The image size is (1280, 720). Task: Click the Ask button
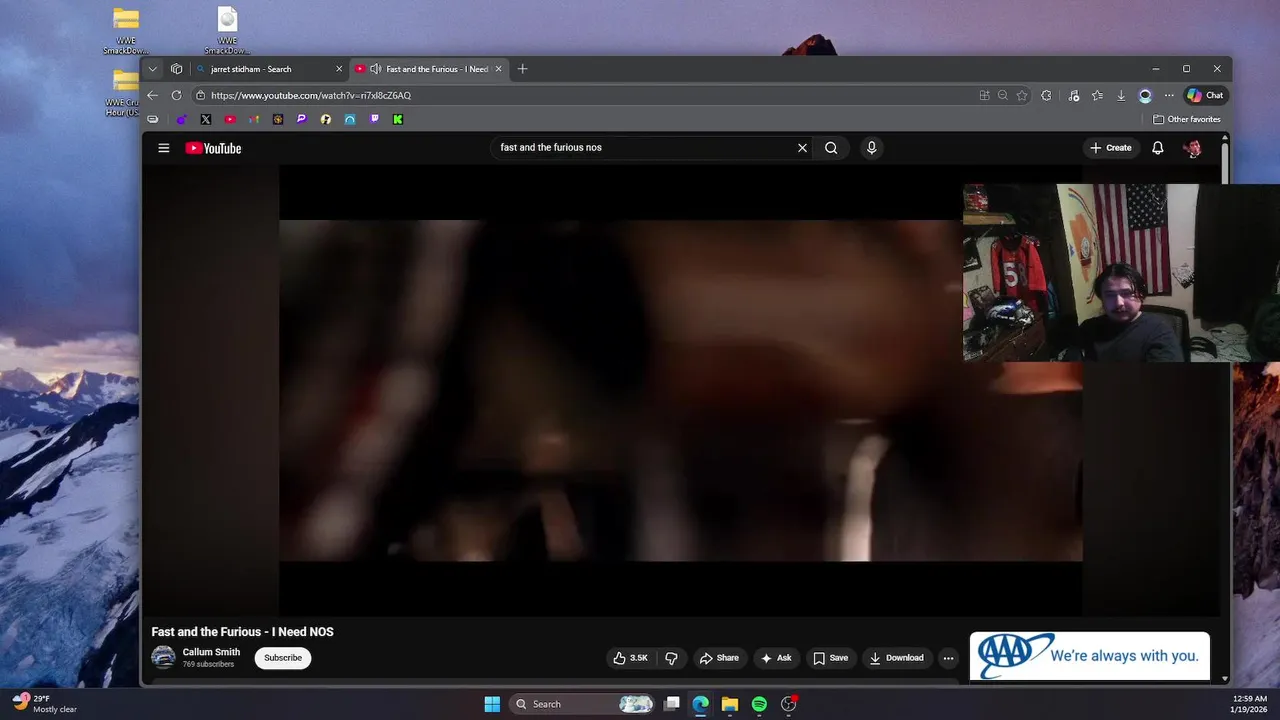point(776,658)
